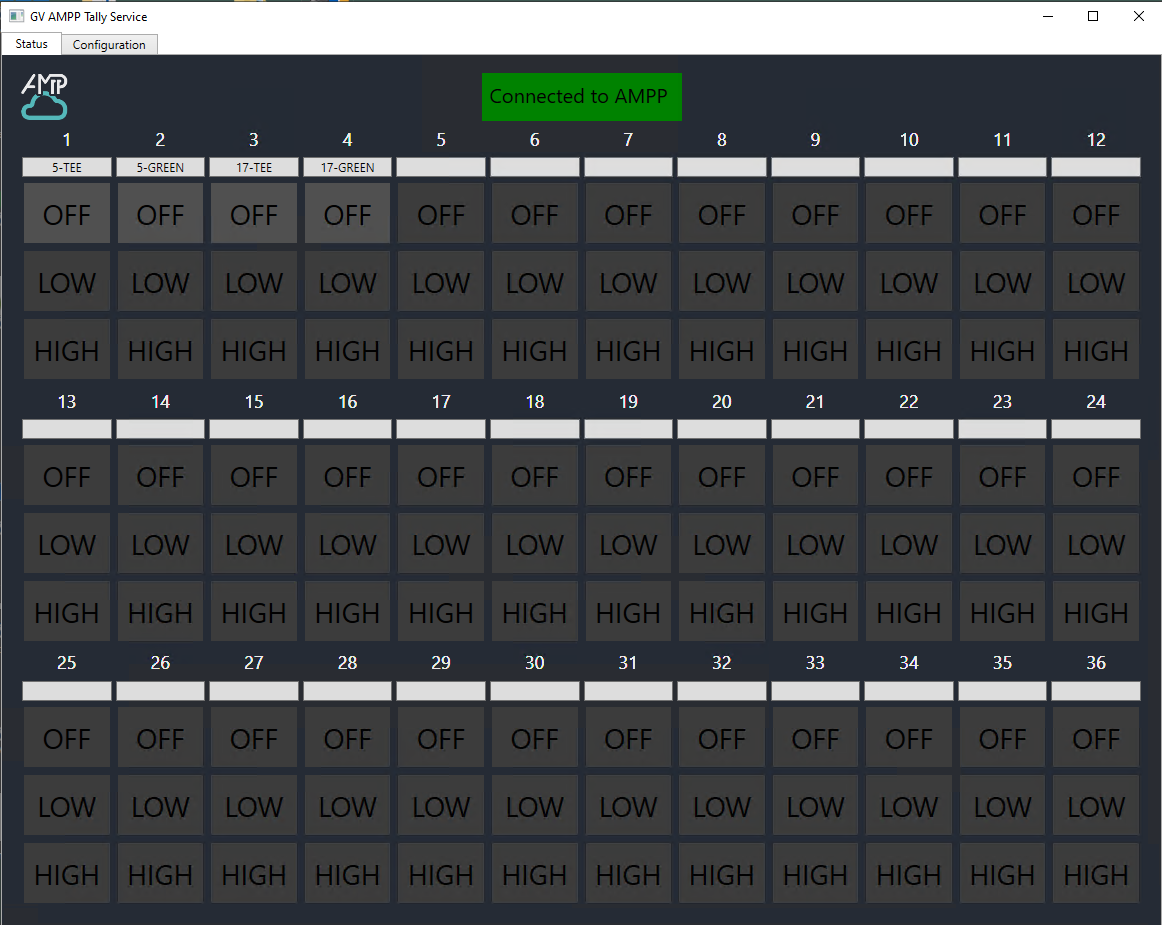This screenshot has height=925, width=1162.
Task: Maximize the GV AMPP Tally Service window
Action: point(1093,16)
